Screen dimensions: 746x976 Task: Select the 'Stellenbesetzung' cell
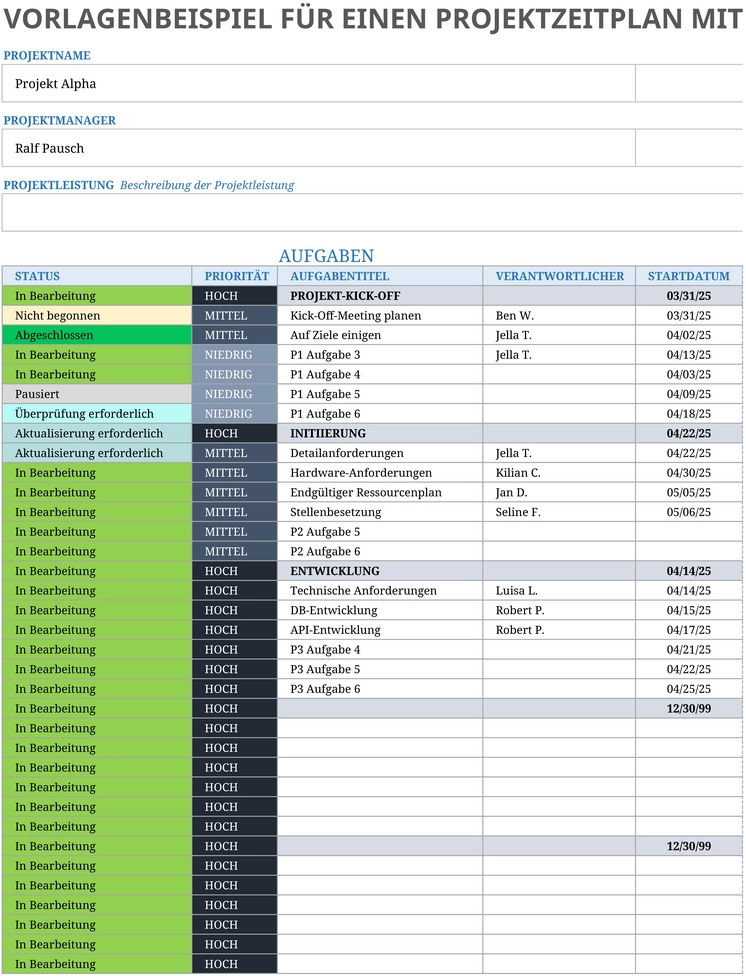380,512
